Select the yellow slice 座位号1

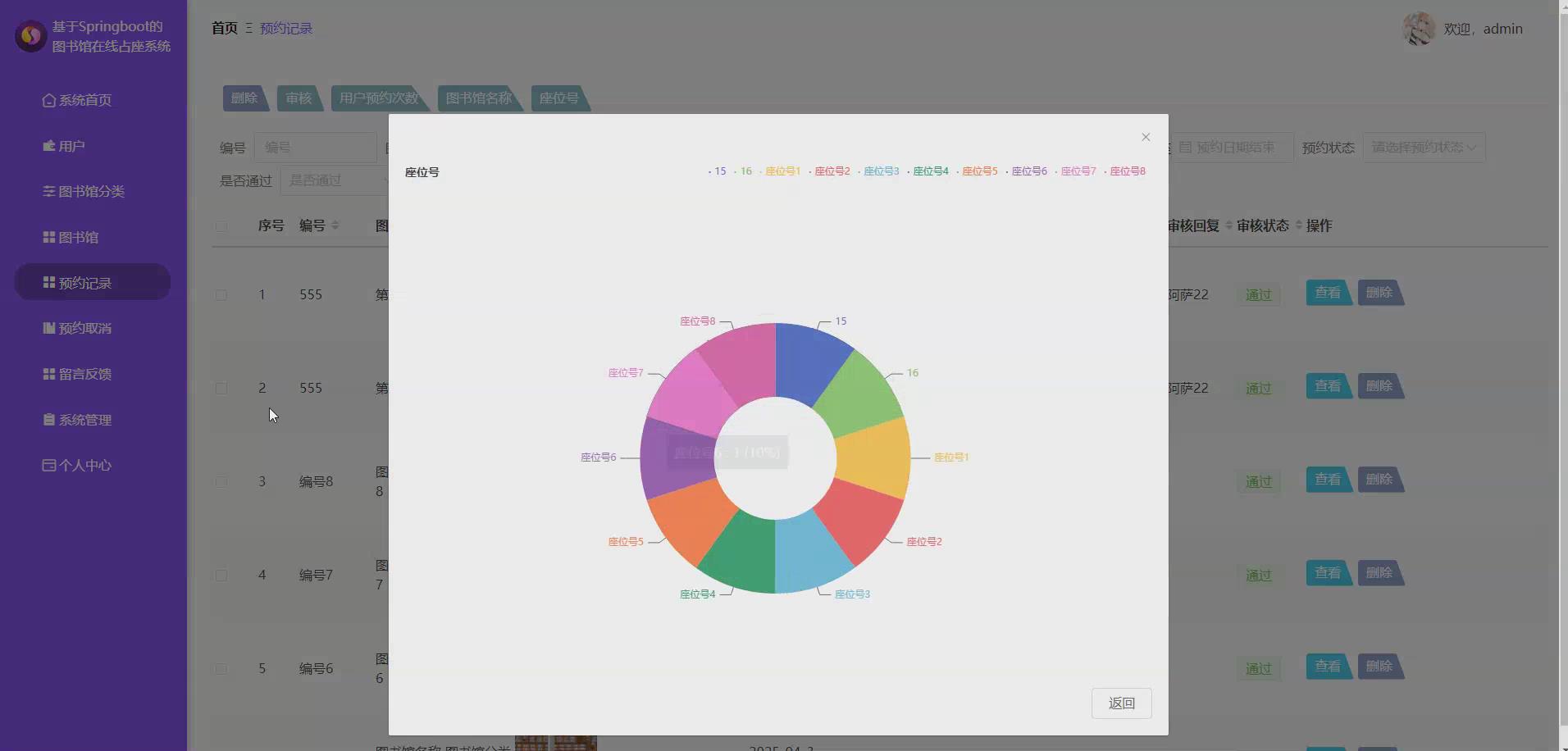[875, 457]
